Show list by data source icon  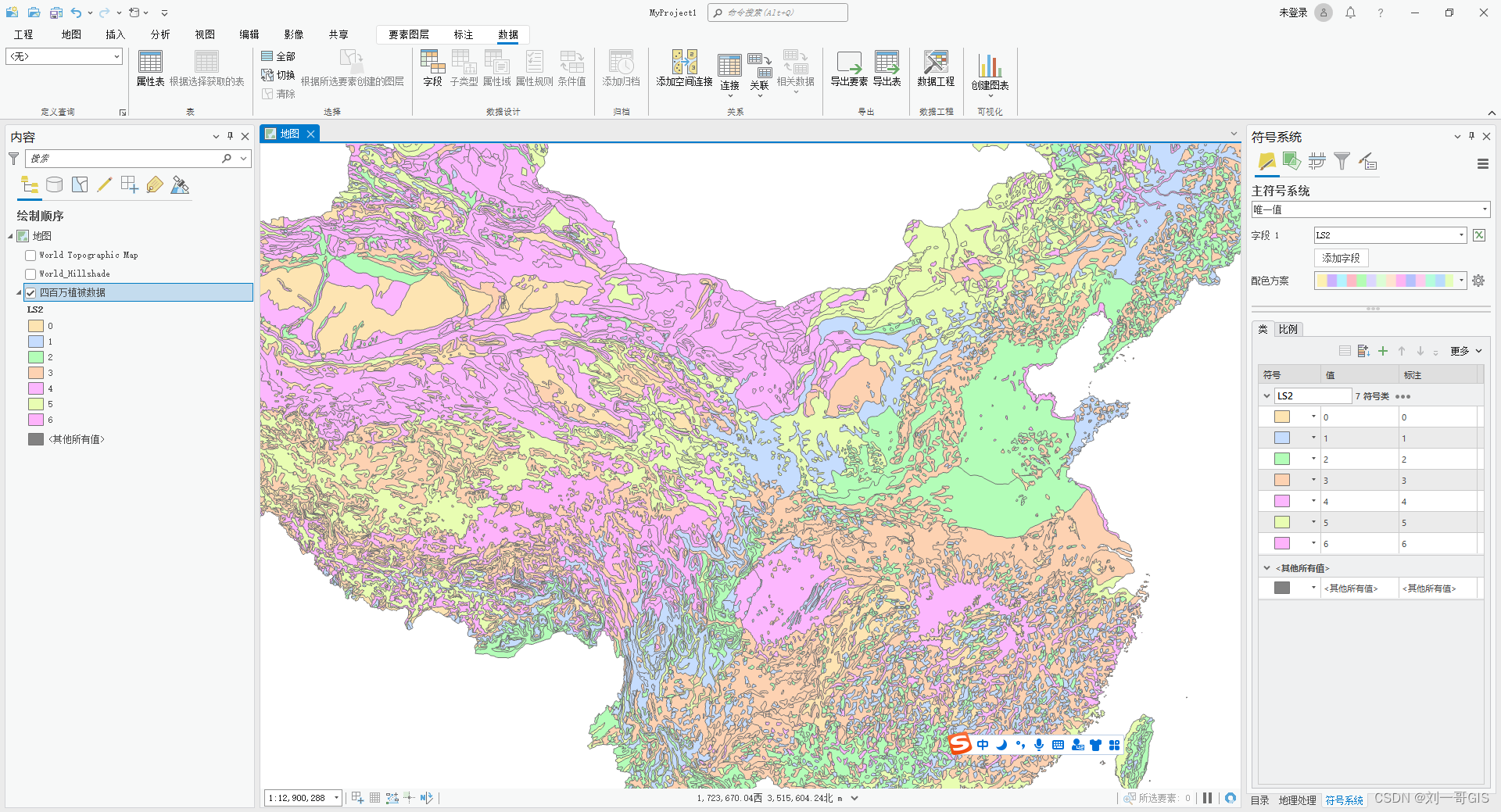pyautogui.click(x=54, y=185)
